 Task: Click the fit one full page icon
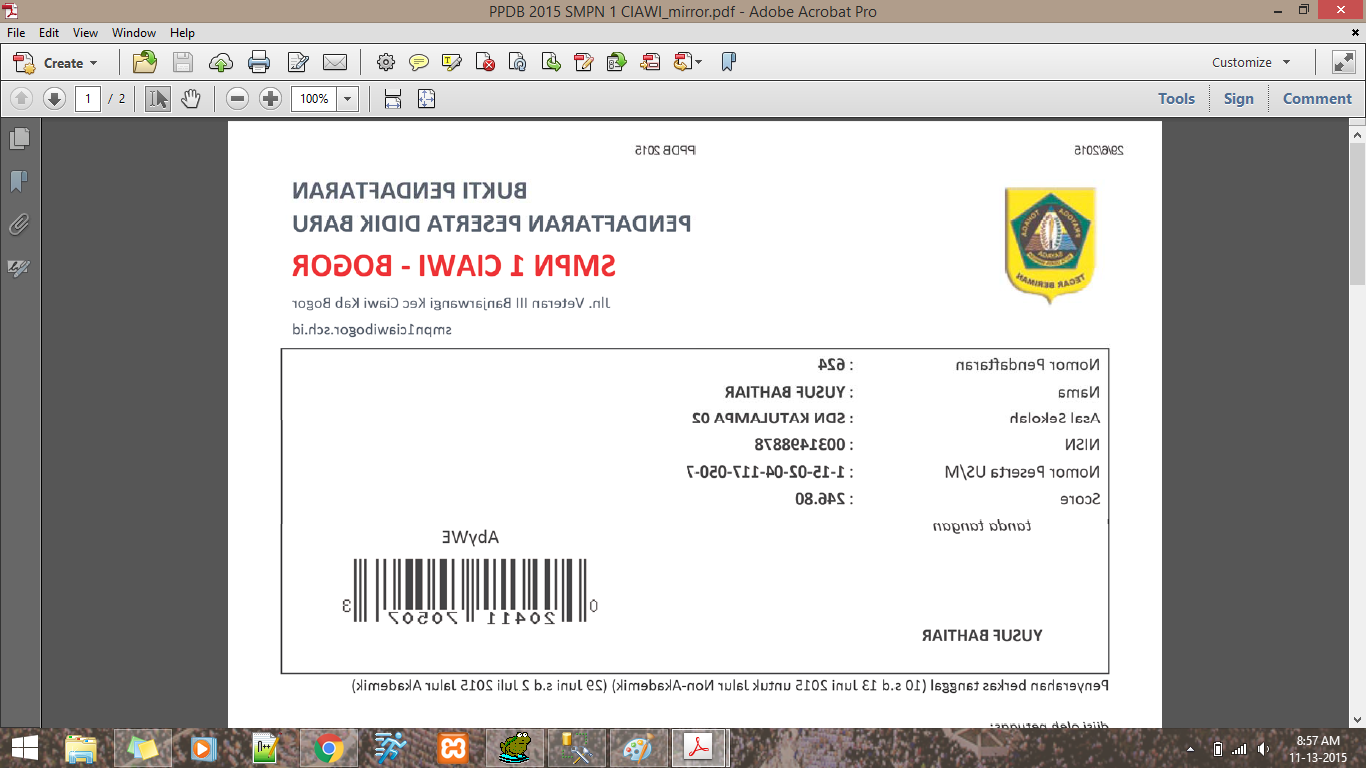pyautogui.click(x=426, y=99)
